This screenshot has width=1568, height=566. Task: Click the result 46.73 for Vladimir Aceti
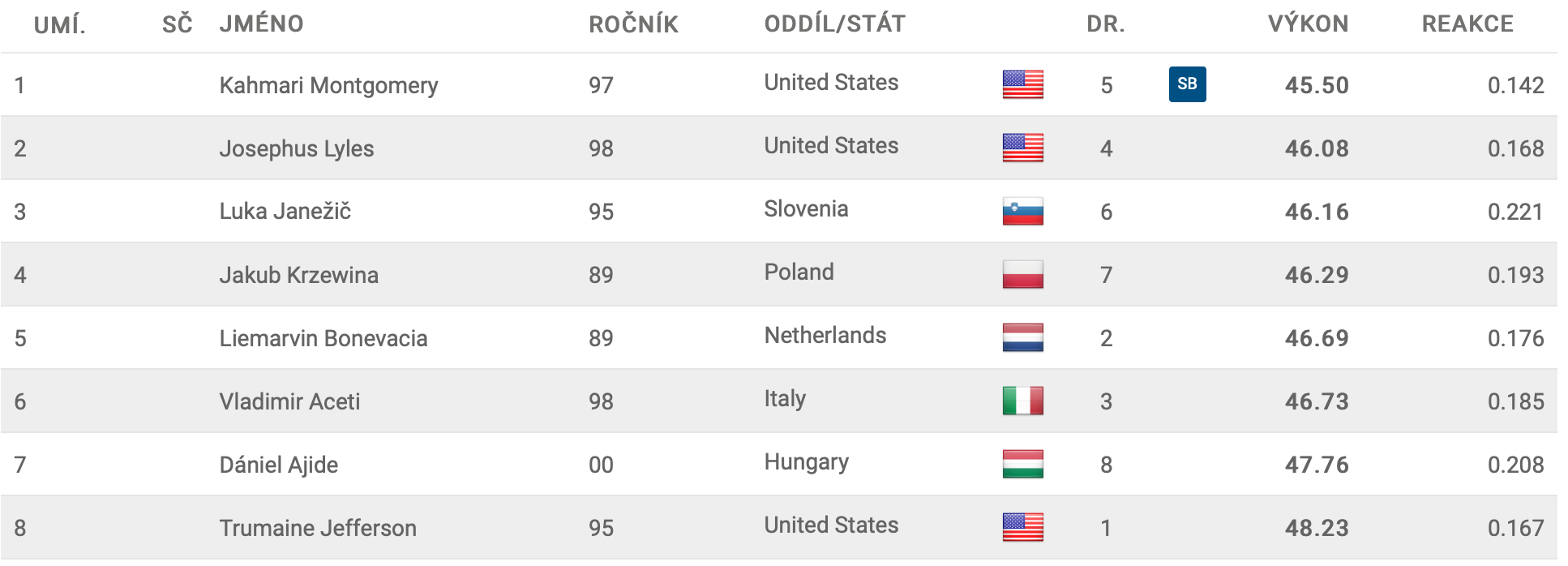1317,401
